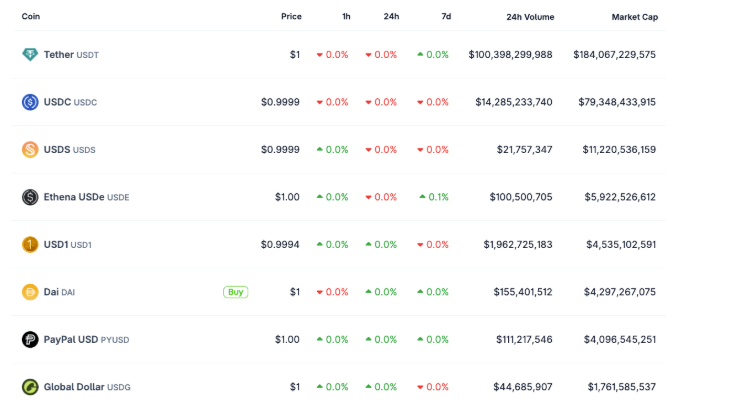
Task: Sort by Market Cap column header
Action: 634,17
